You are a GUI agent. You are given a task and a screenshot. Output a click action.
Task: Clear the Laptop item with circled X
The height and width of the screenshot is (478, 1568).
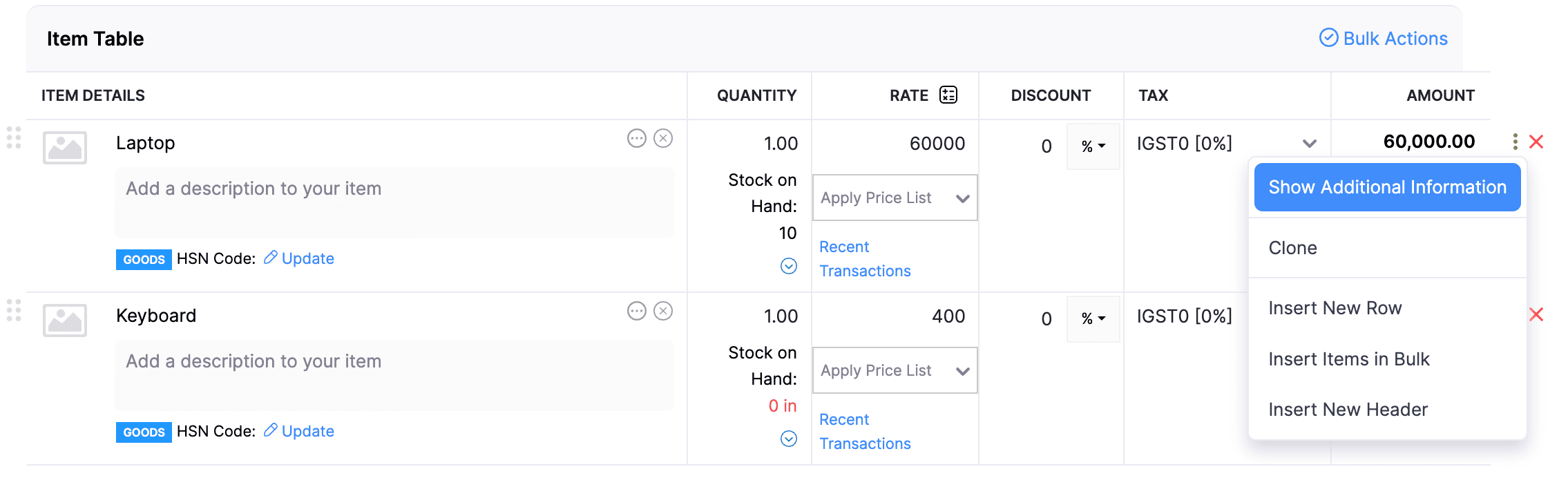point(663,138)
